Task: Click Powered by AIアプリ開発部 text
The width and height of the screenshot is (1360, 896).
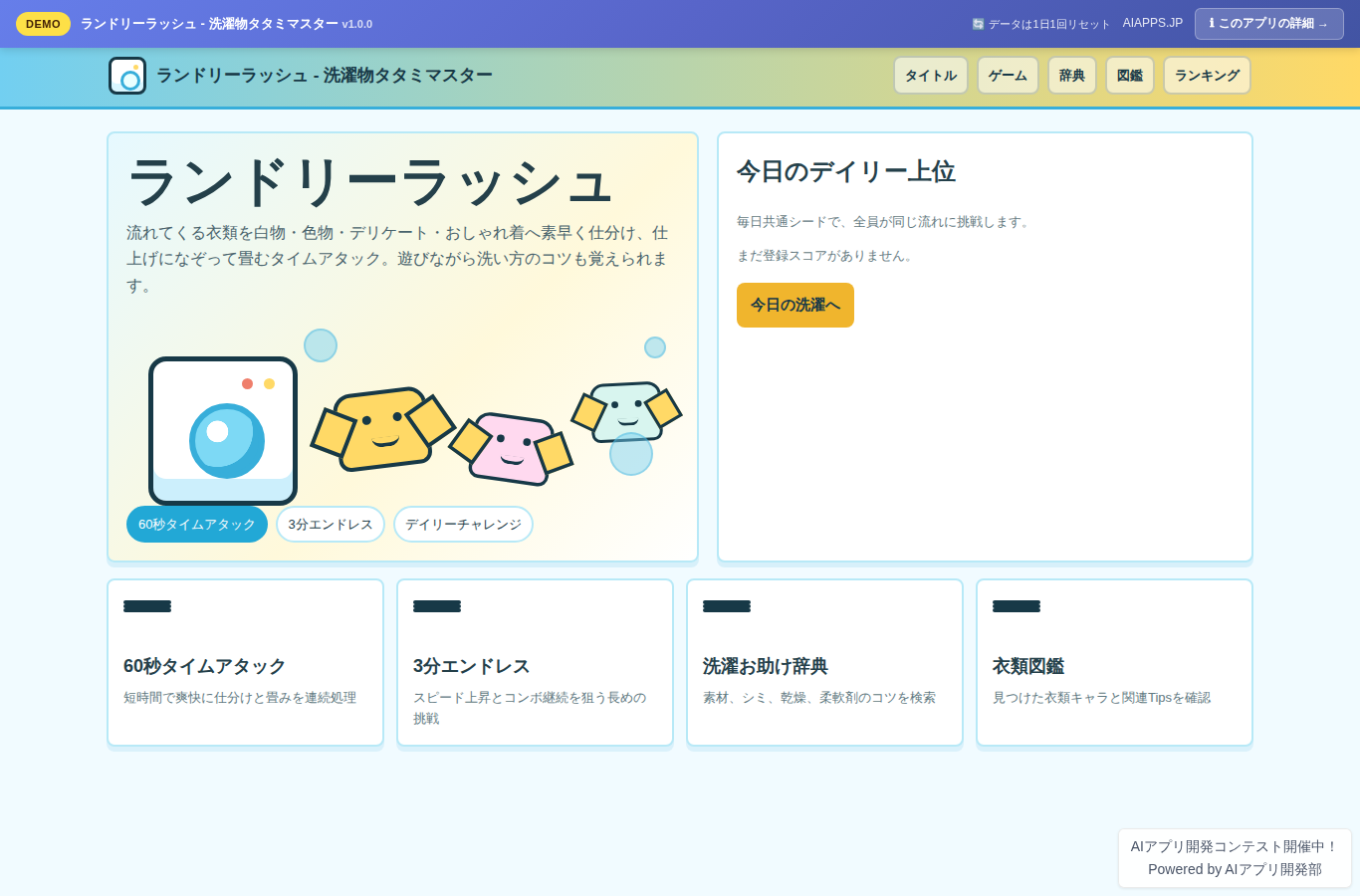Action: tap(1235, 869)
